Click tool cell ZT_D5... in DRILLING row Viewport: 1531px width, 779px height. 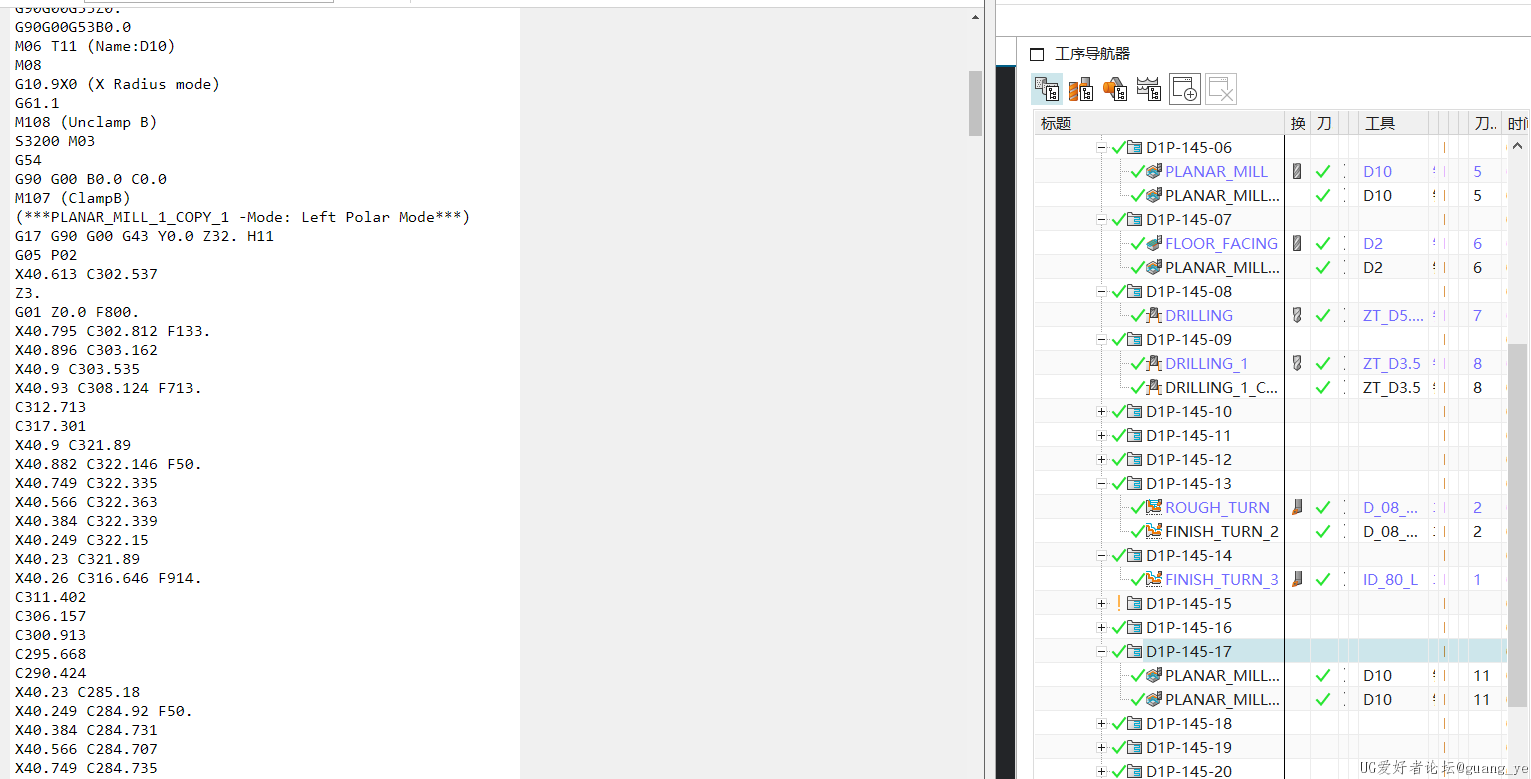tap(1392, 315)
